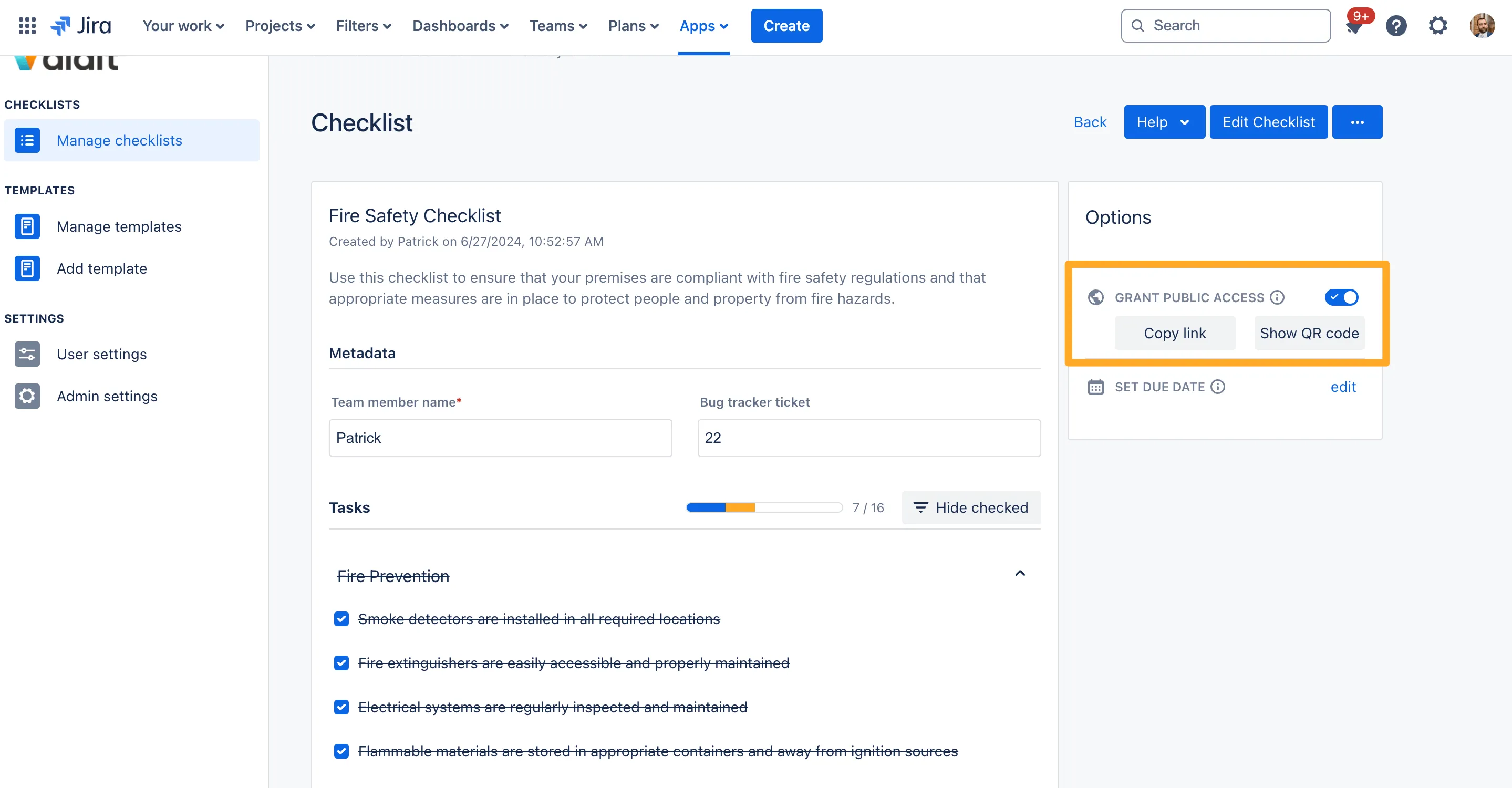This screenshot has height=788, width=1512.
Task: Select Admin settings in sidebar
Action: pos(107,396)
